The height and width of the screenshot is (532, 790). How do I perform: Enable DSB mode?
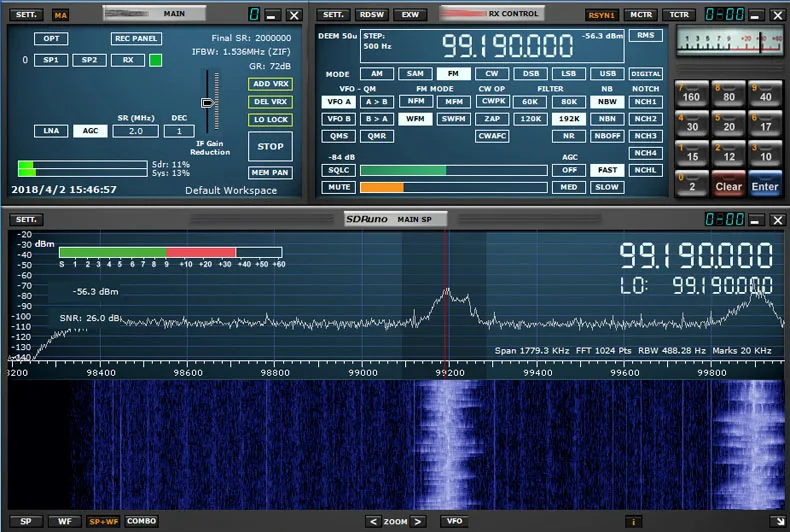coord(531,74)
